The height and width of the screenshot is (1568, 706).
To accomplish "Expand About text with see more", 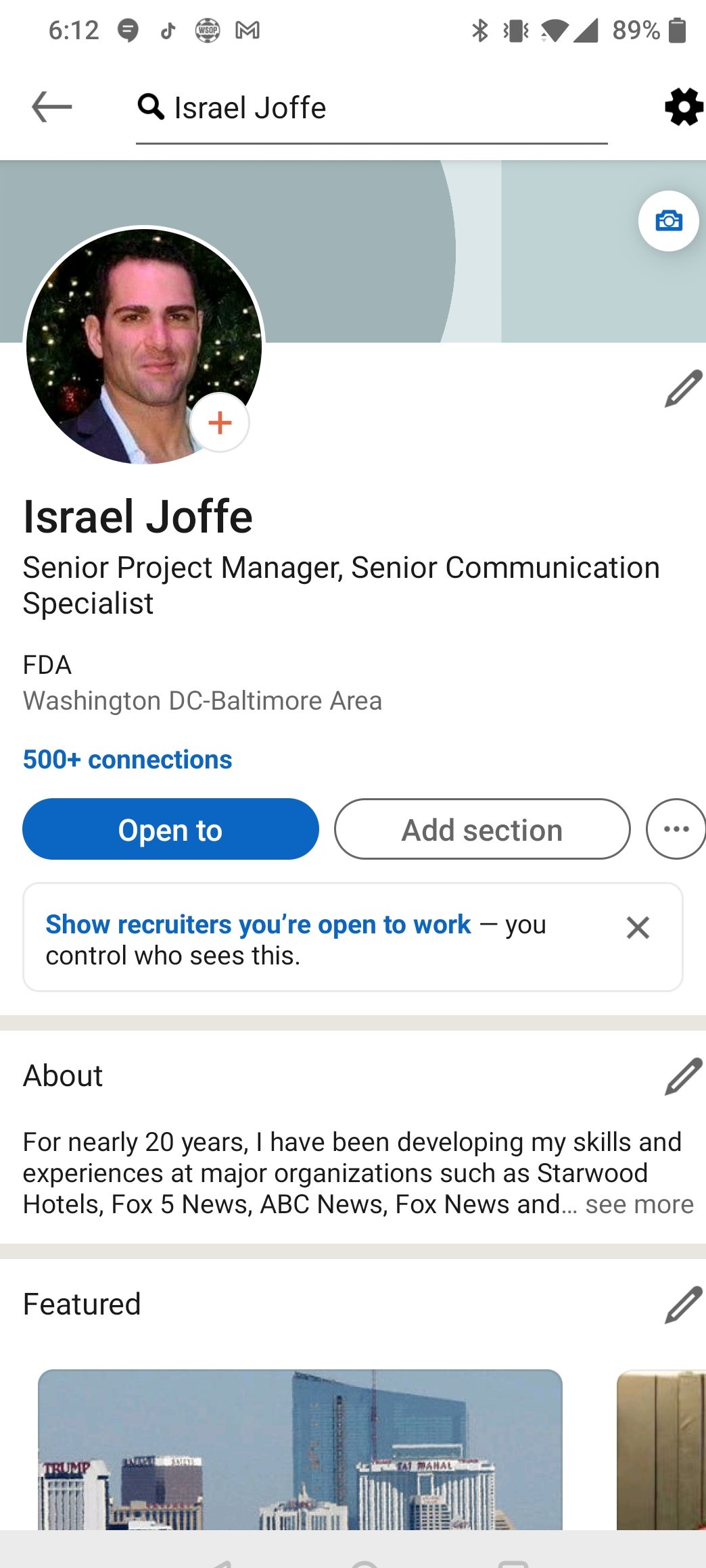I will point(639,1204).
